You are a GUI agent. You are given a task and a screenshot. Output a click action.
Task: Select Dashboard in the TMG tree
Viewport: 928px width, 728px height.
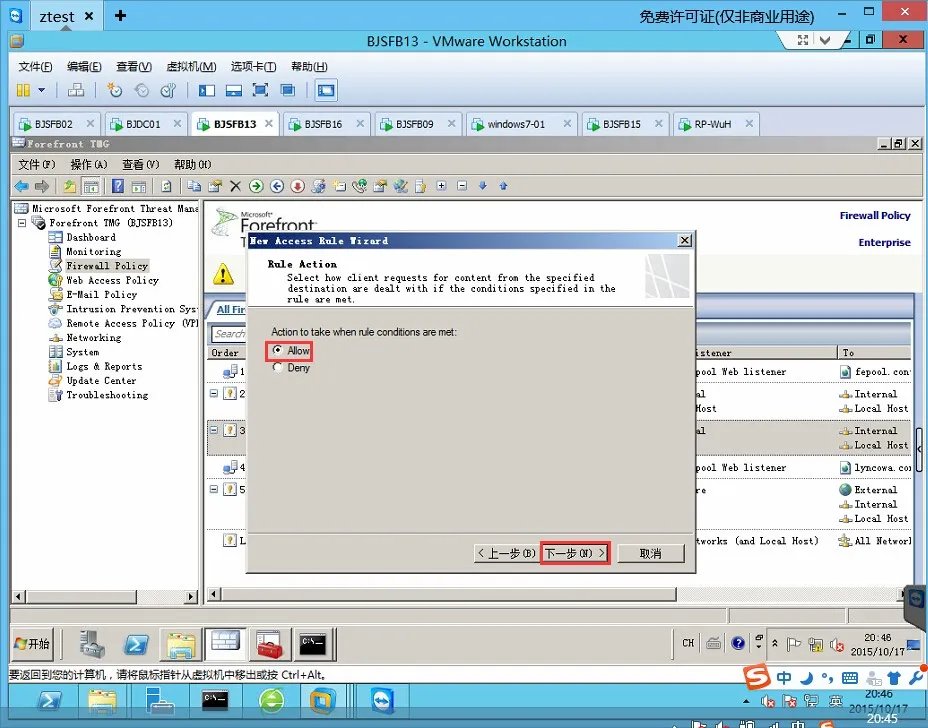tap(91, 237)
